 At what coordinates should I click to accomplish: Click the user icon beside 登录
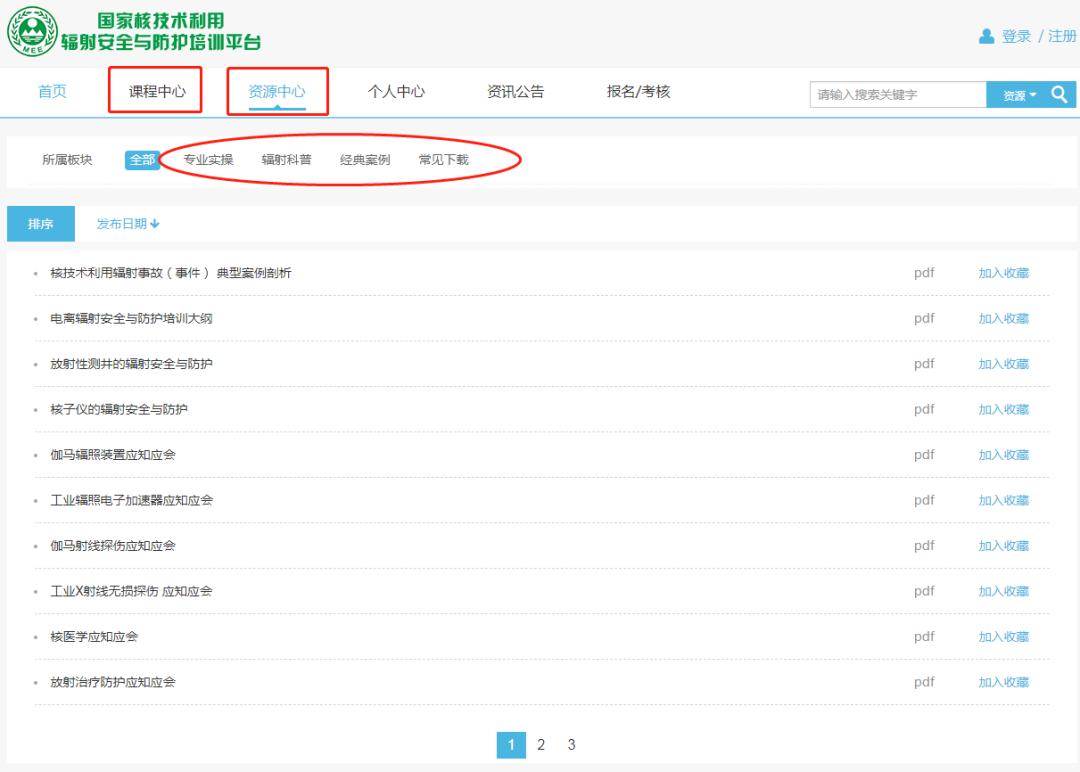tap(983, 36)
